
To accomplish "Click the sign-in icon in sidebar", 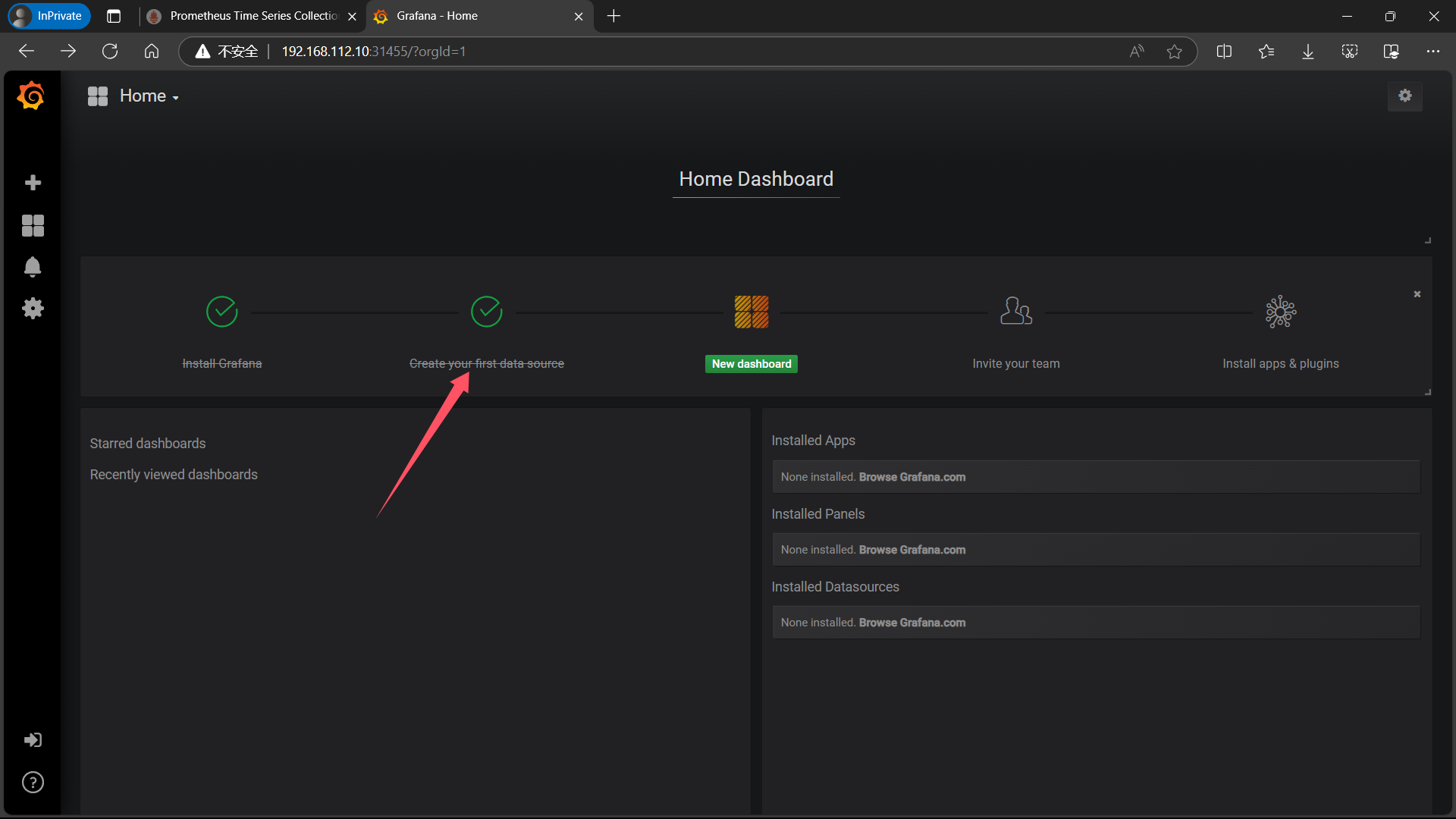I will click(x=33, y=740).
